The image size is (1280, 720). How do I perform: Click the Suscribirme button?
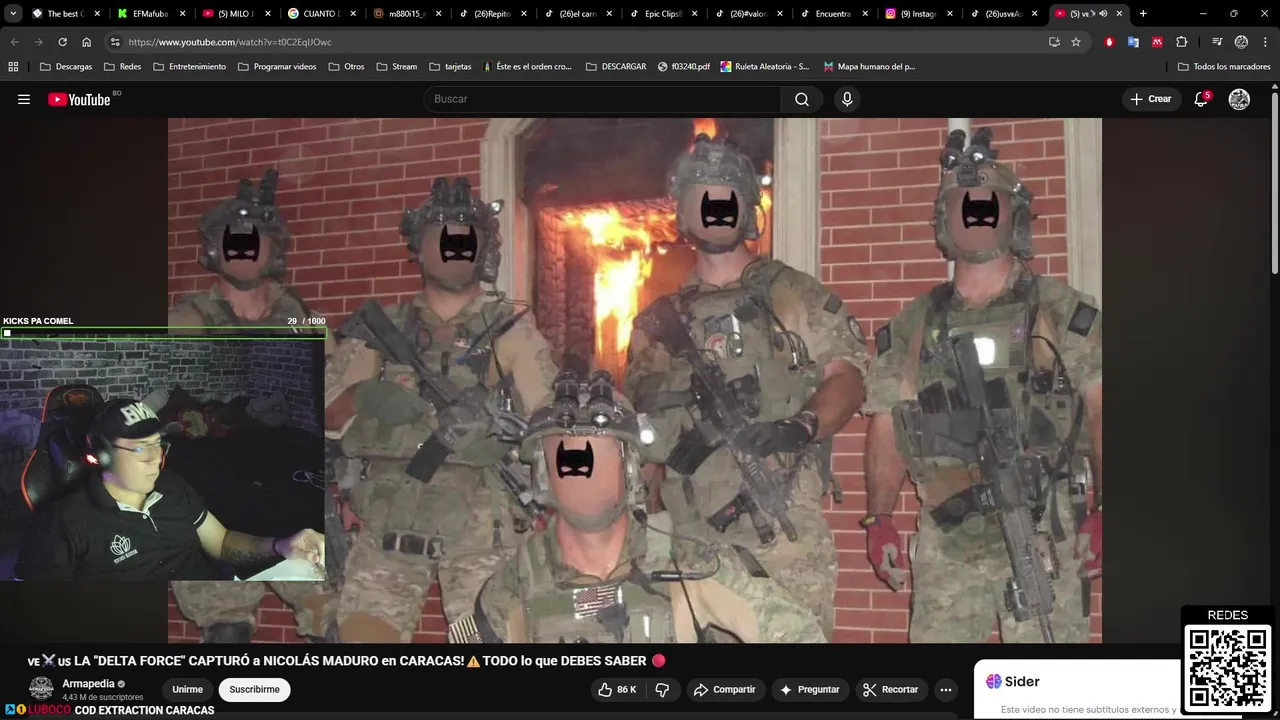tap(254, 690)
